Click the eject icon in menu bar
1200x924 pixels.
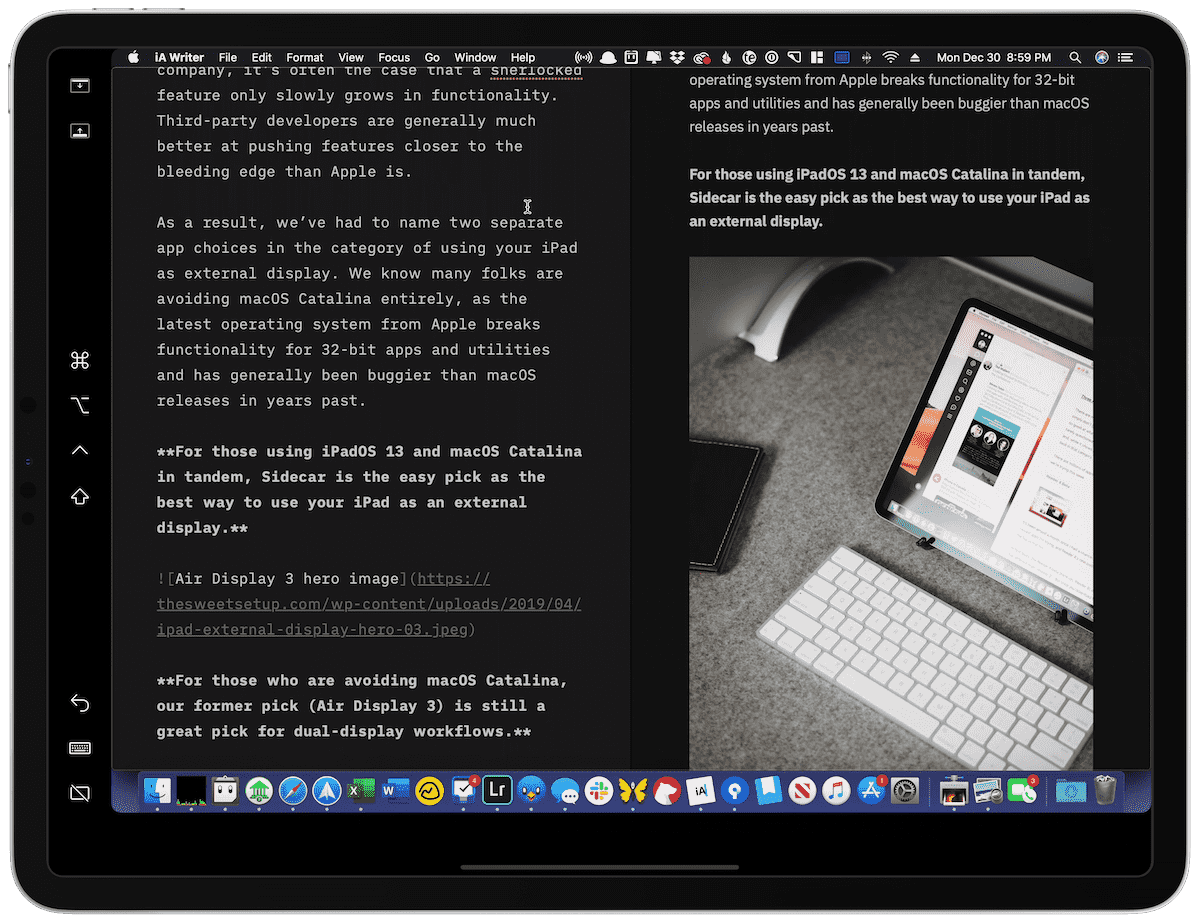click(914, 58)
